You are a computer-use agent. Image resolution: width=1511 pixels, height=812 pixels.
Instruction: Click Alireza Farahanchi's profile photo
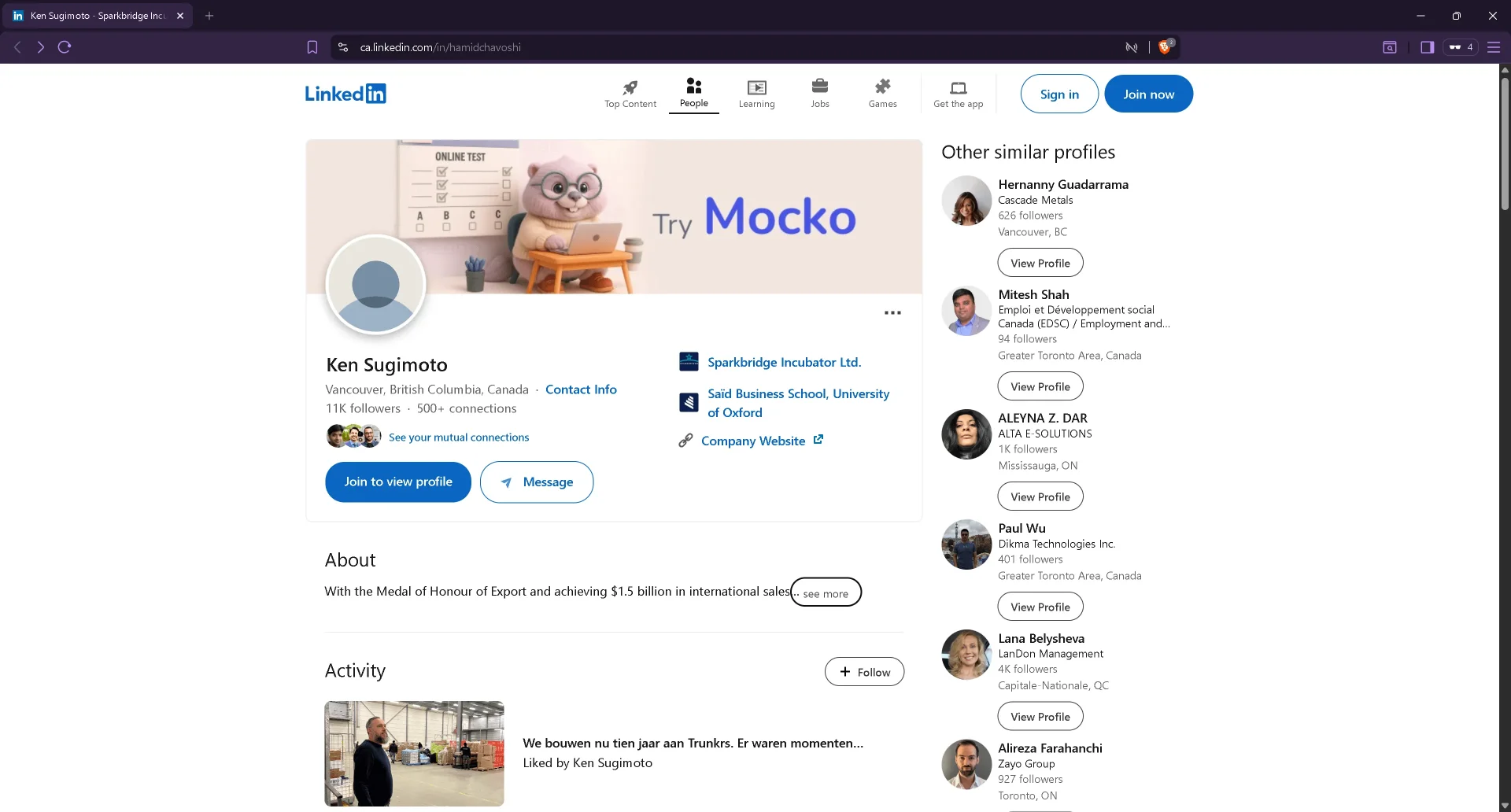(966, 764)
